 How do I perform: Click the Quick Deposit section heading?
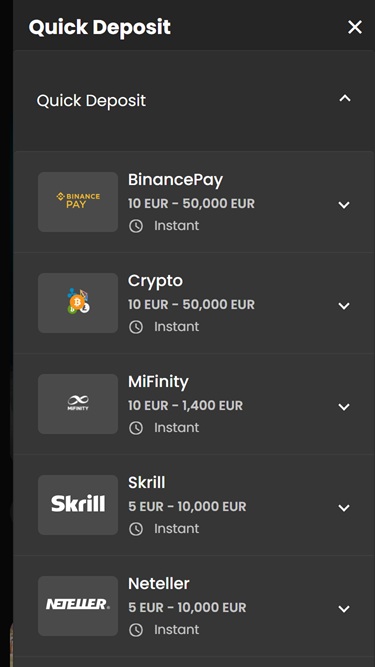tap(91, 101)
